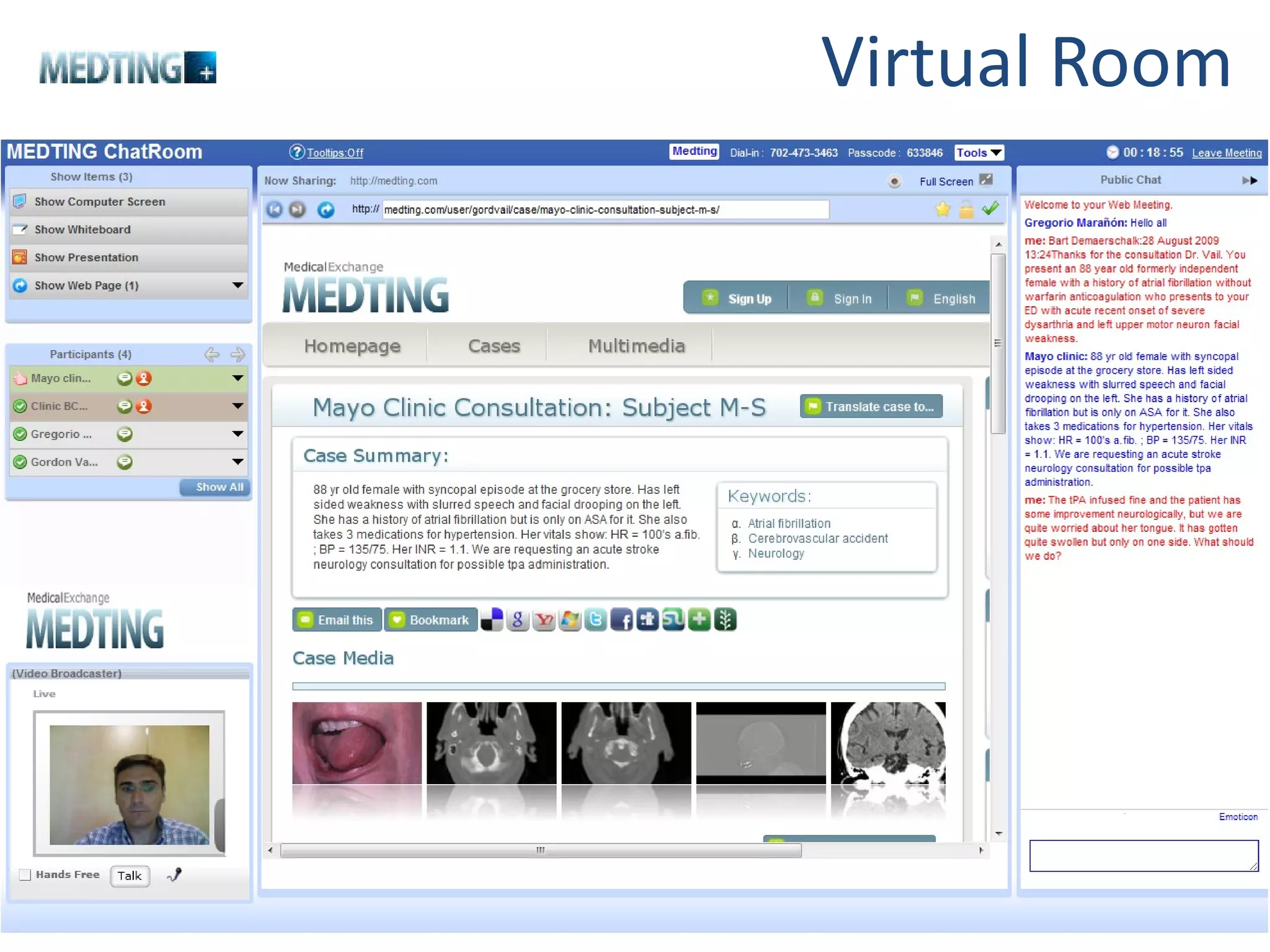Toggle the Hands Free checkbox
The height and width of the screenshot is (952, 1270).
pyautogui.click(x=25, y=875)
